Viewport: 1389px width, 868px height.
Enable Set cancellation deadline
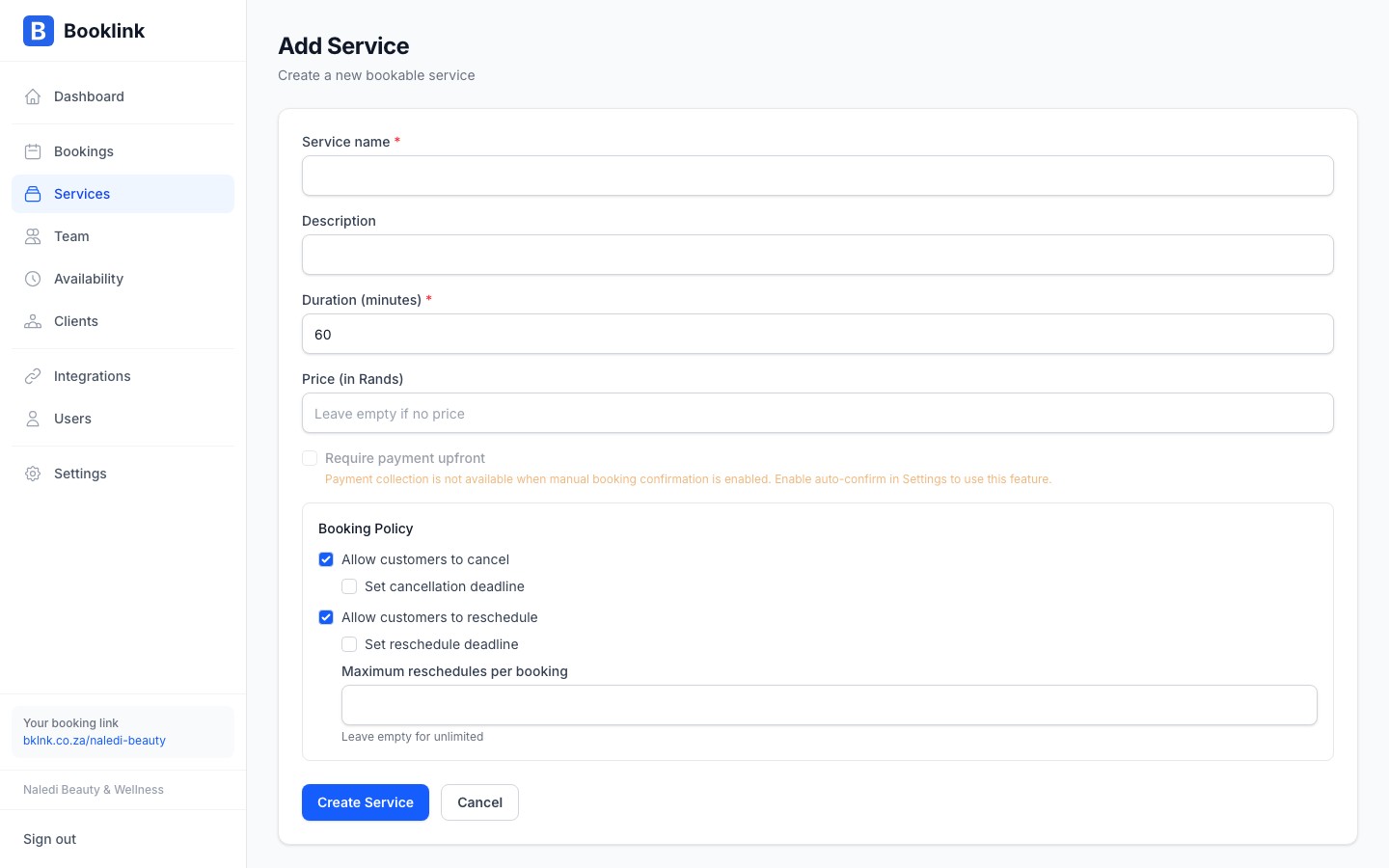click(x=349, y=586)
